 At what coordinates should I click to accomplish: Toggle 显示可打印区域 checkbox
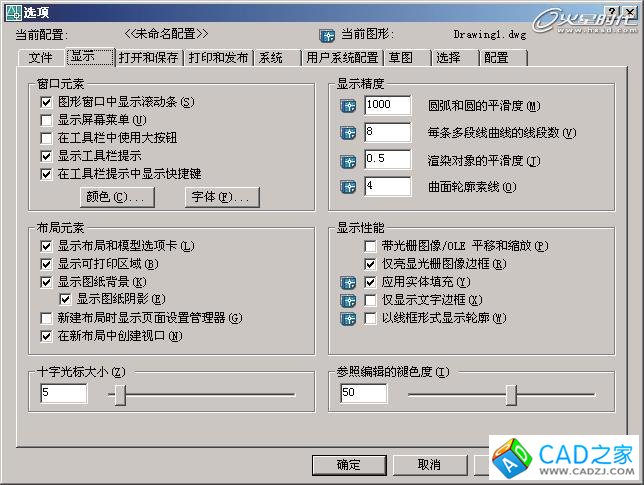tap(46, 264)
